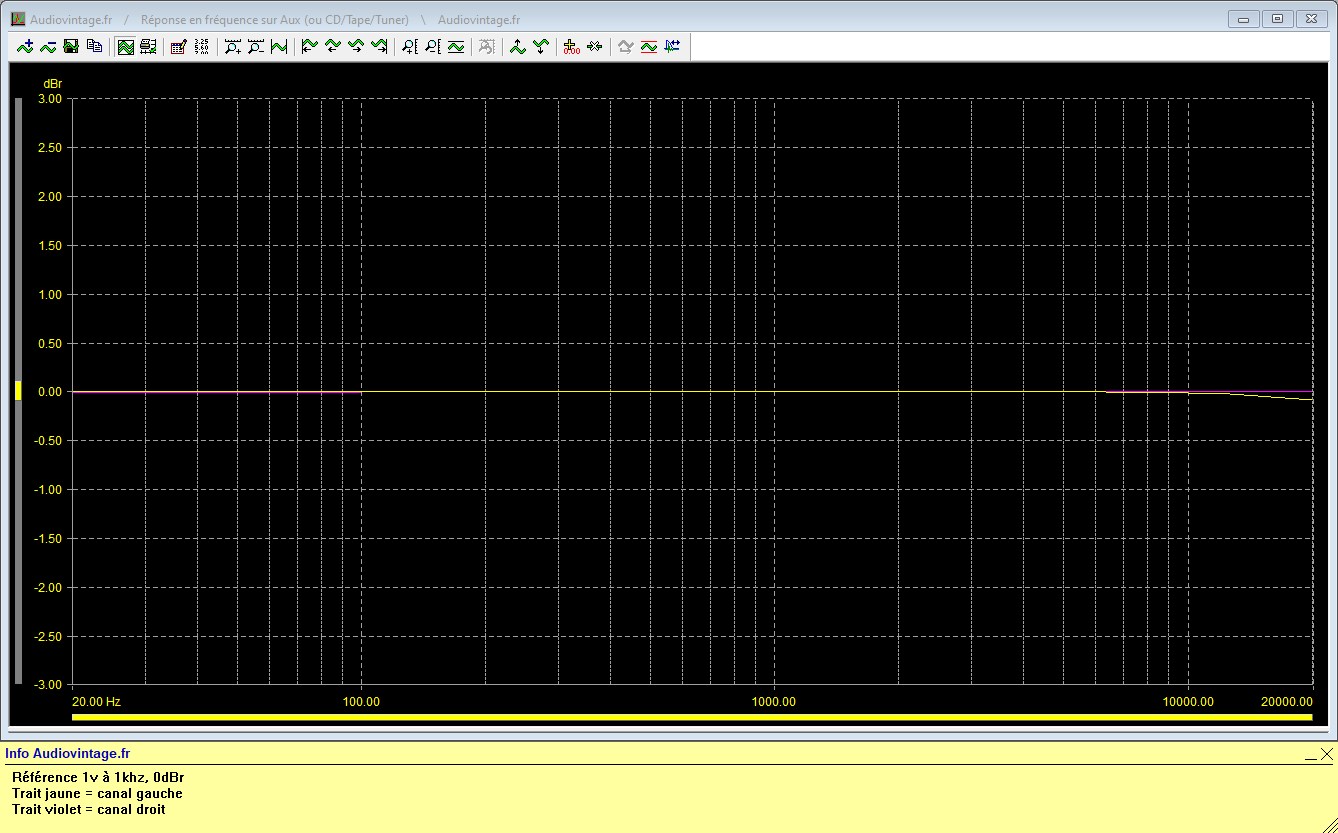This screenshot has height=833, width=1338.
Task: Click the 1.50 value on Y axis
Action: [x=49, y=246]
